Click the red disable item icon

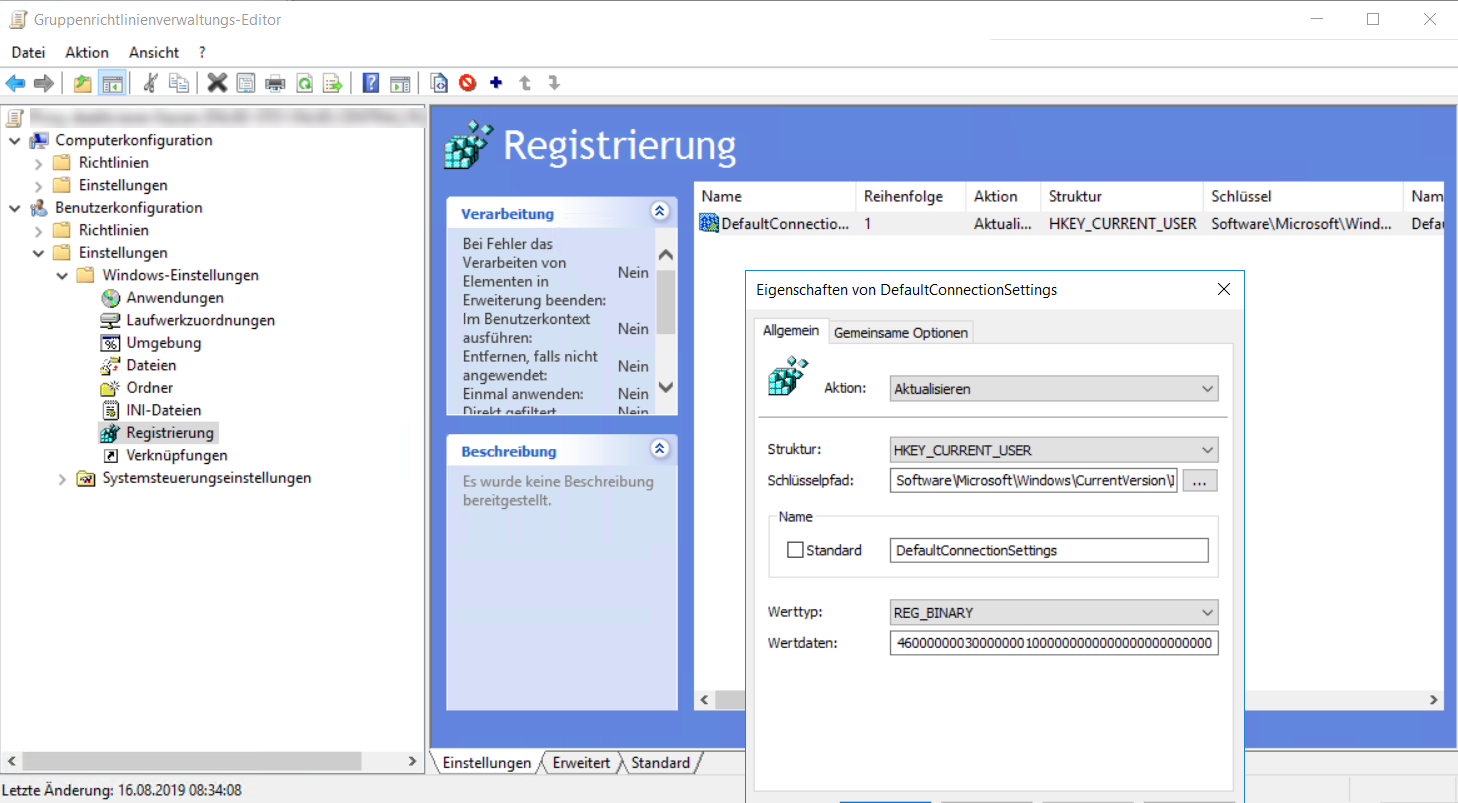[x=467, y=83]
